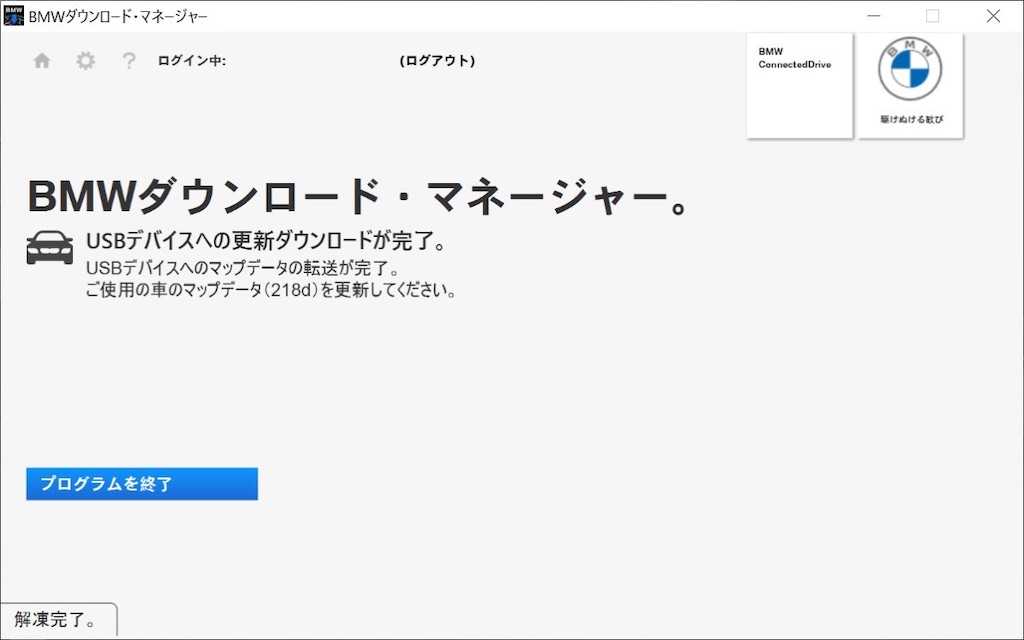This screenshot has height=640, width=1024.
Task: Minimize the Download Manager window
Action: coord(873,16)
